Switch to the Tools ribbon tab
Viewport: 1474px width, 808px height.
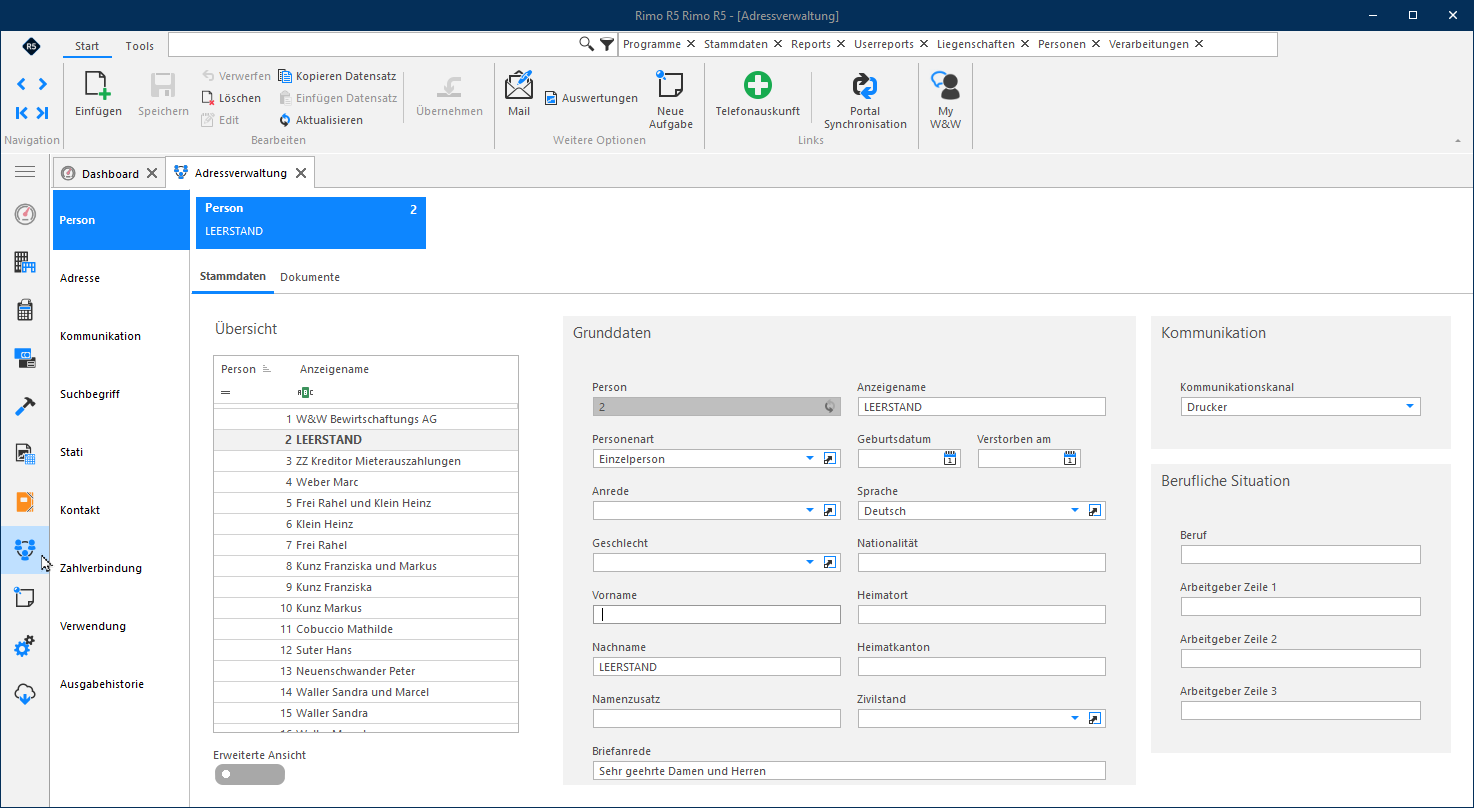140,46
